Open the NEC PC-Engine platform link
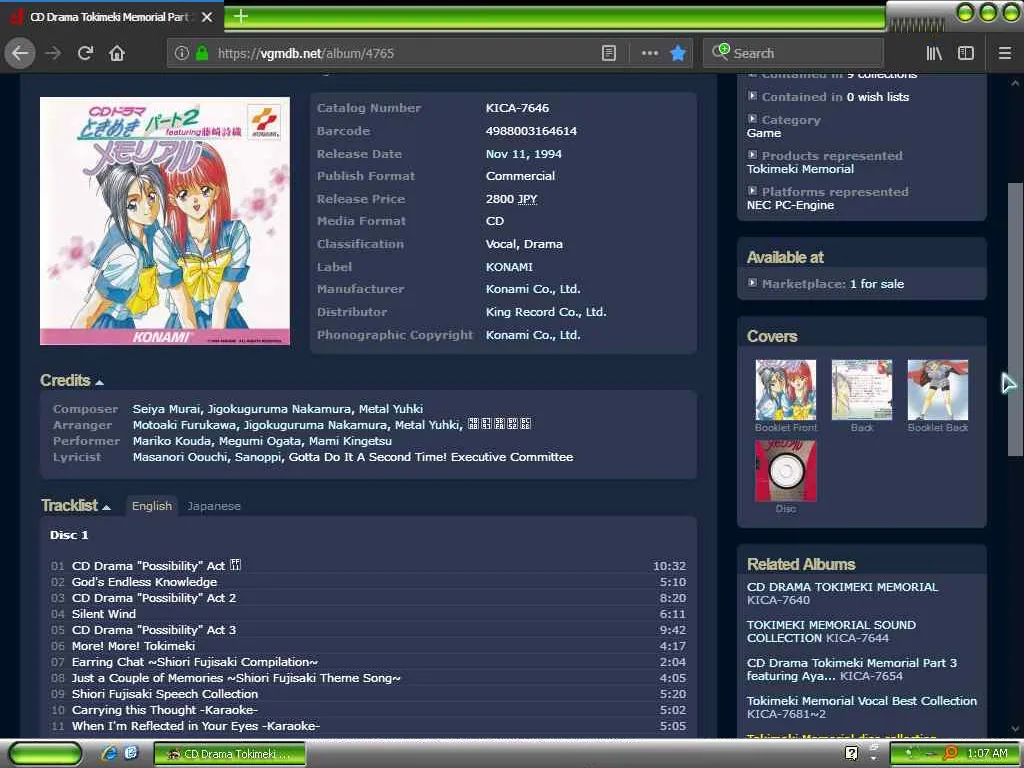This screenshot has height=768, width=1024. 790,205
